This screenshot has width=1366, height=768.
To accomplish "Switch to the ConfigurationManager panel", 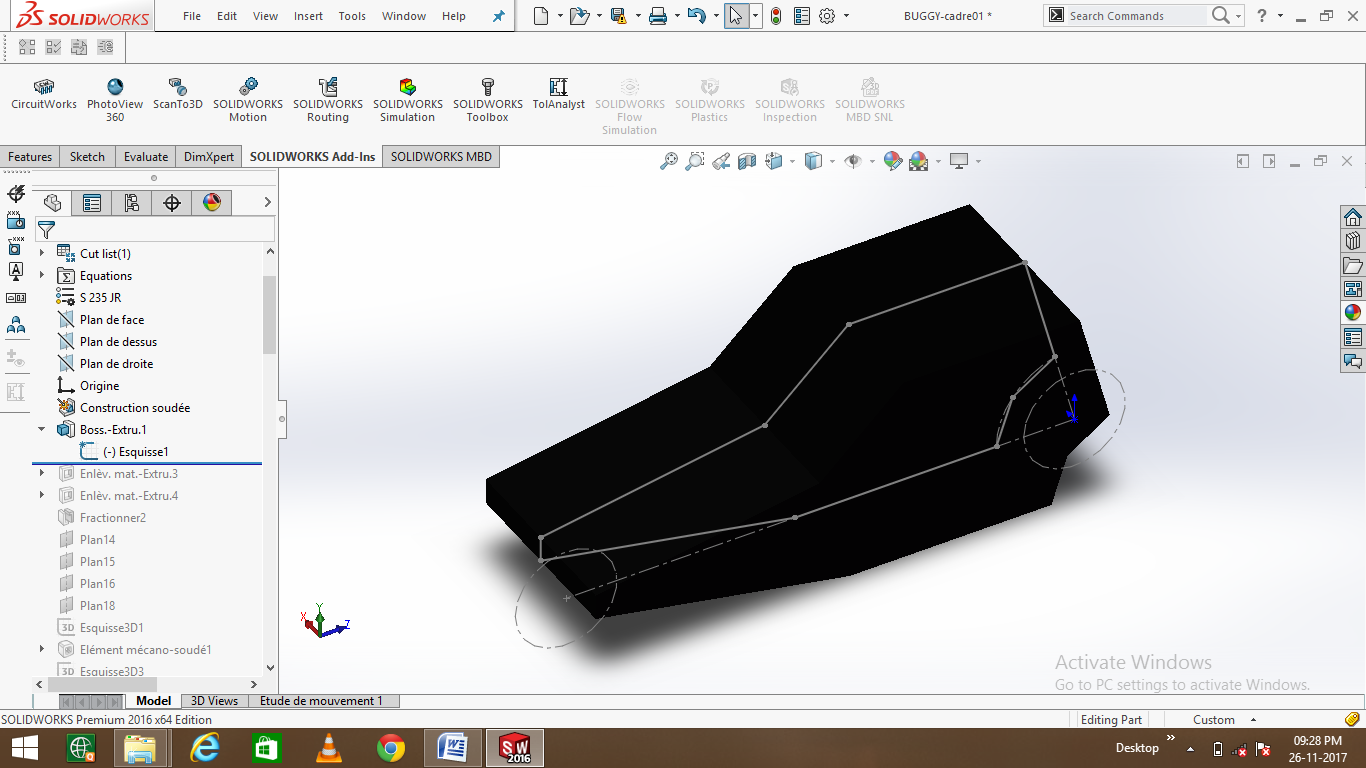I will (132, 202).
